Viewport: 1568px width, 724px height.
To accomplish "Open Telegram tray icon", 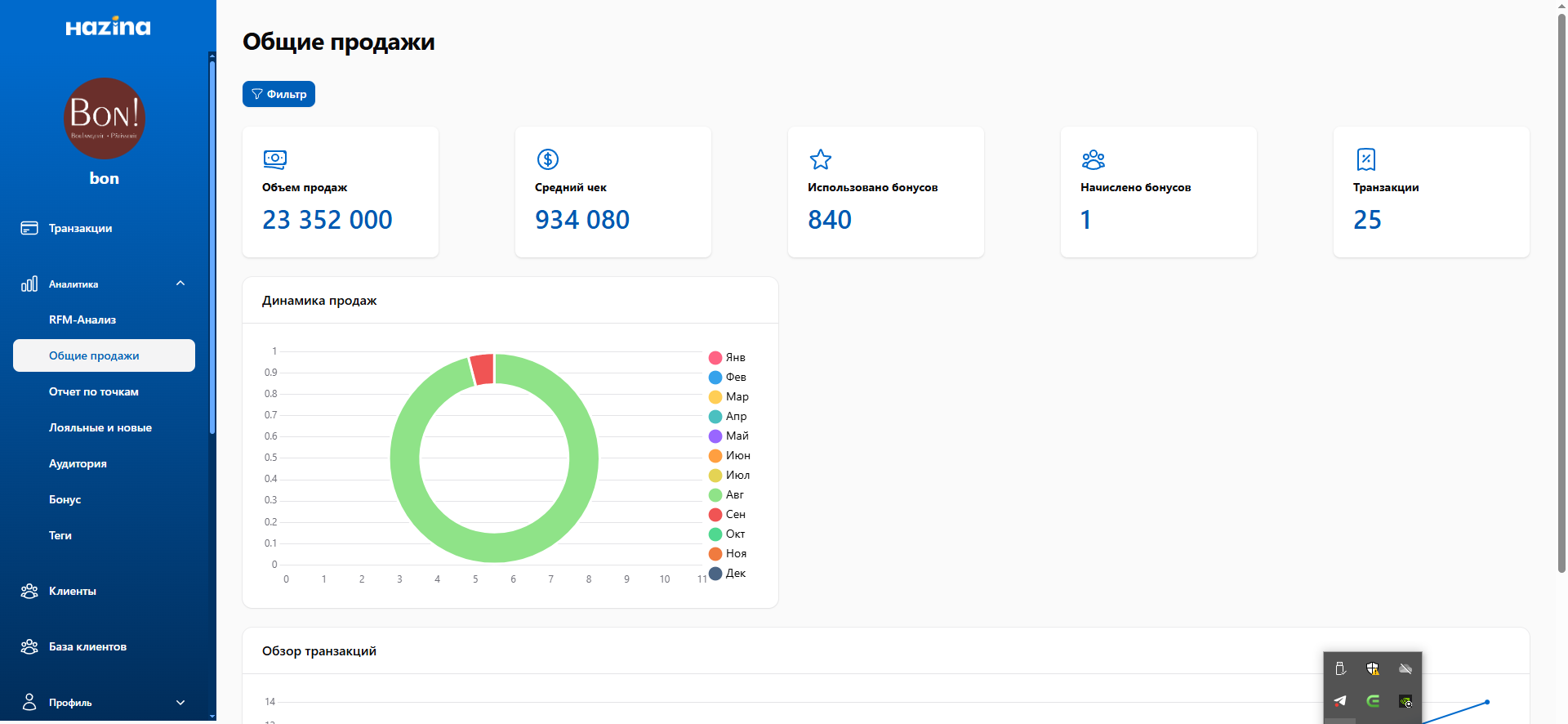I will (x=1340, y=701).
